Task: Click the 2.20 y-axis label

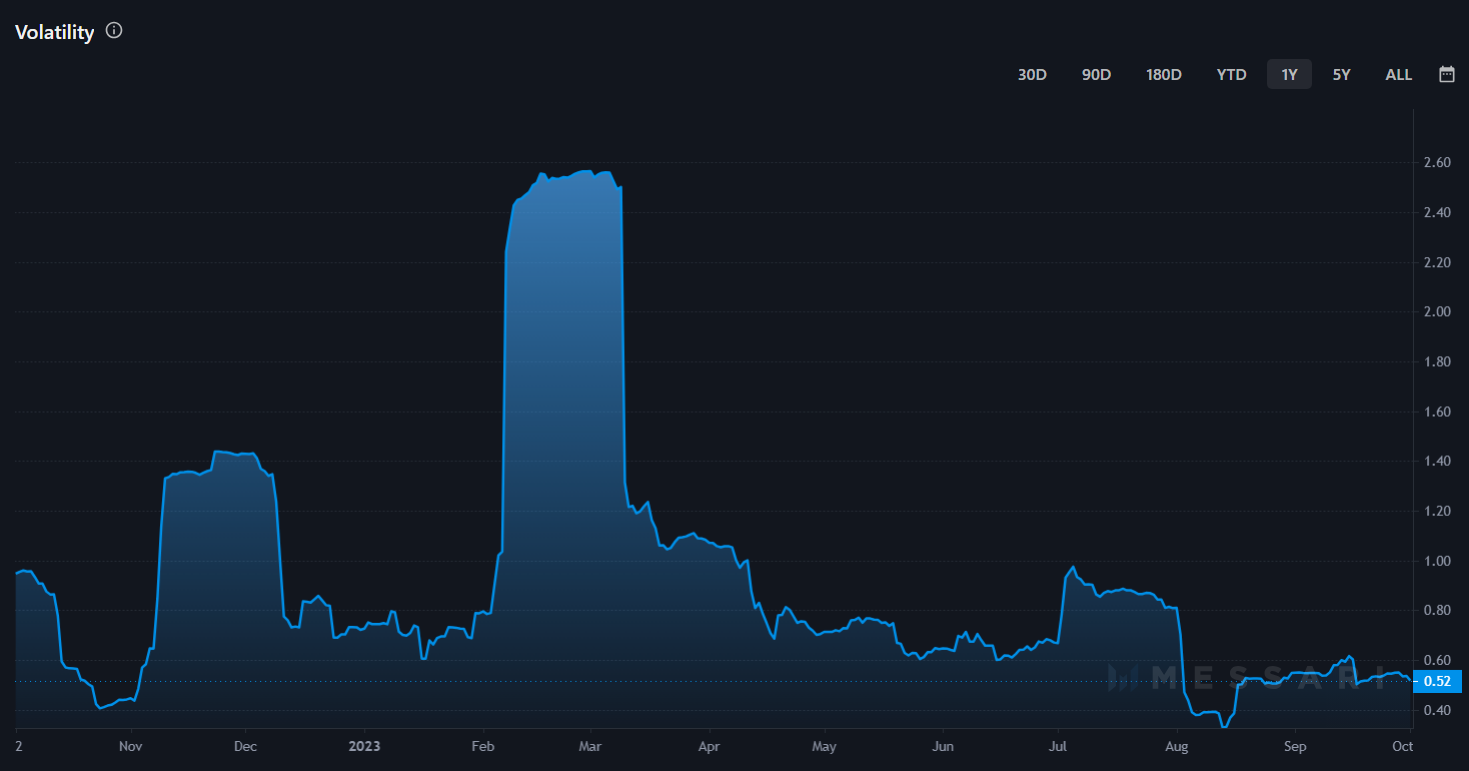Action: coord(1437,263)
